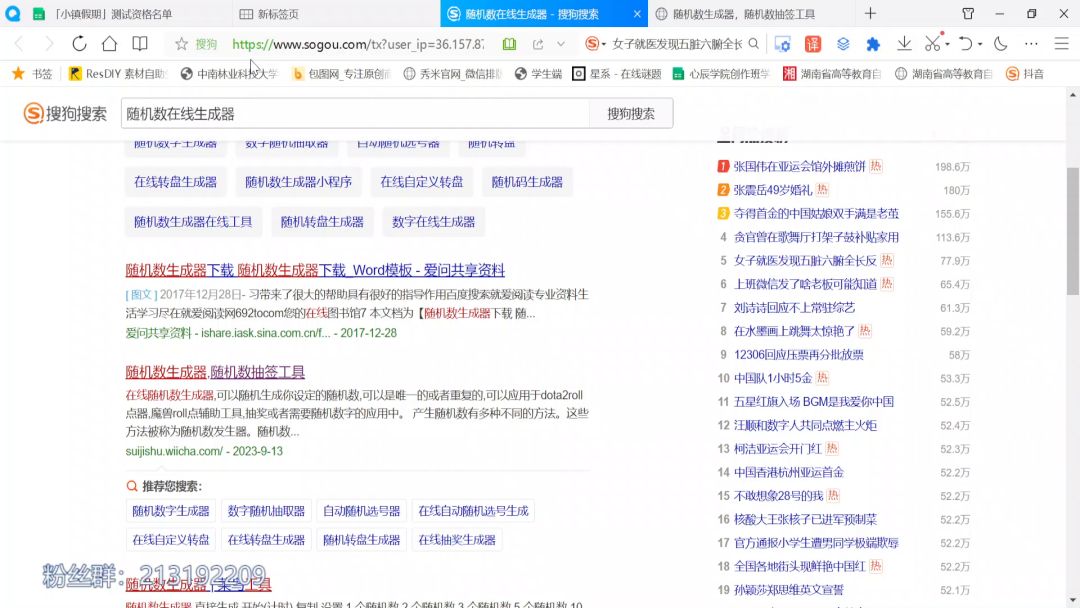Go to browser home page icon

[x=110, y=44]
